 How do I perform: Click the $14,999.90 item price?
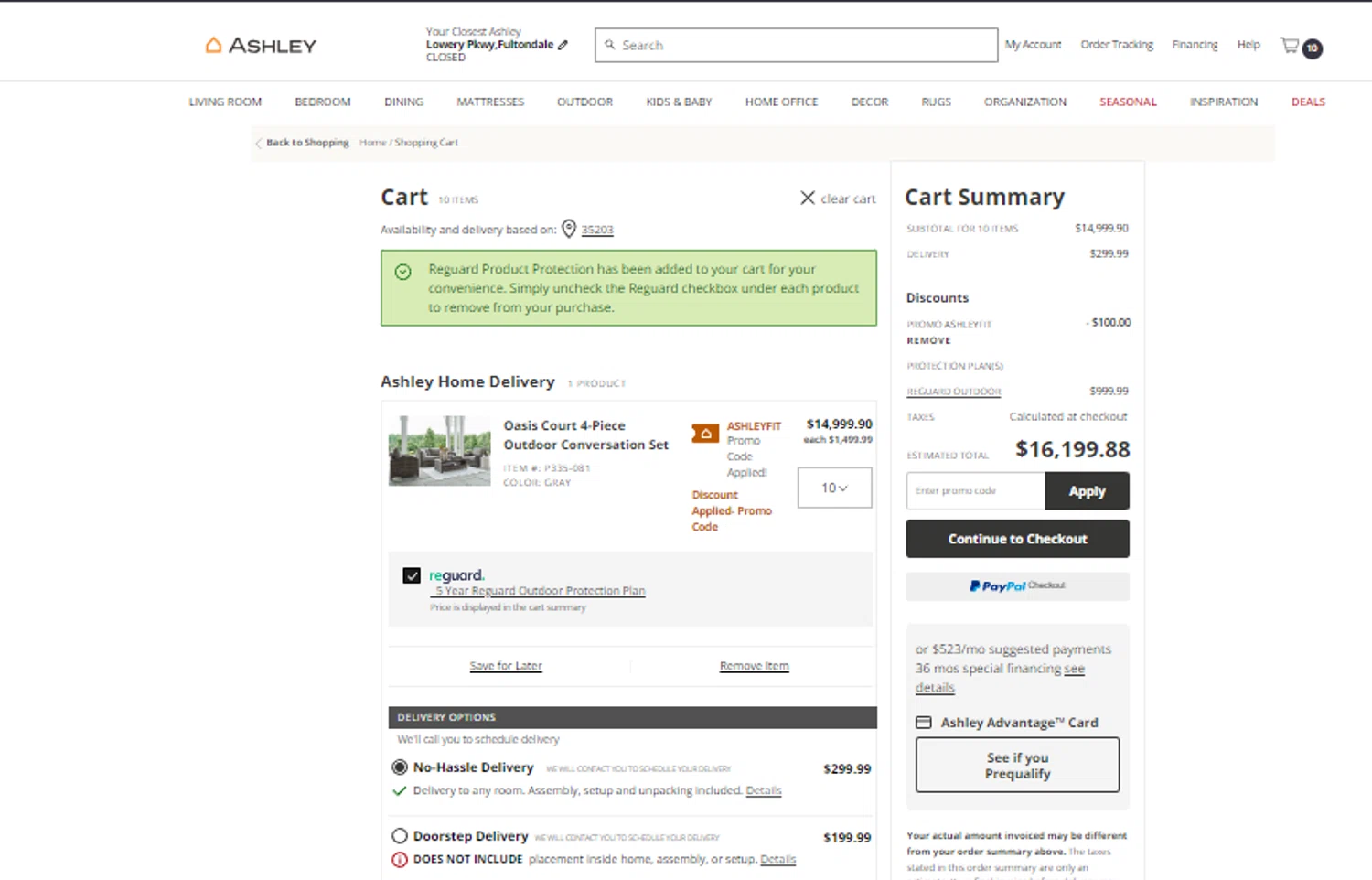pos(839,424)
